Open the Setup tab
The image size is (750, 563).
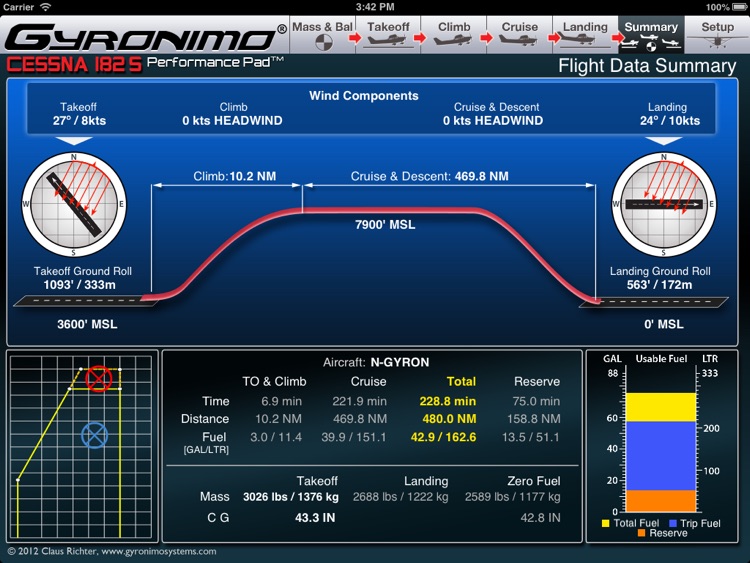pyautogui.click(x=717, y=34)
